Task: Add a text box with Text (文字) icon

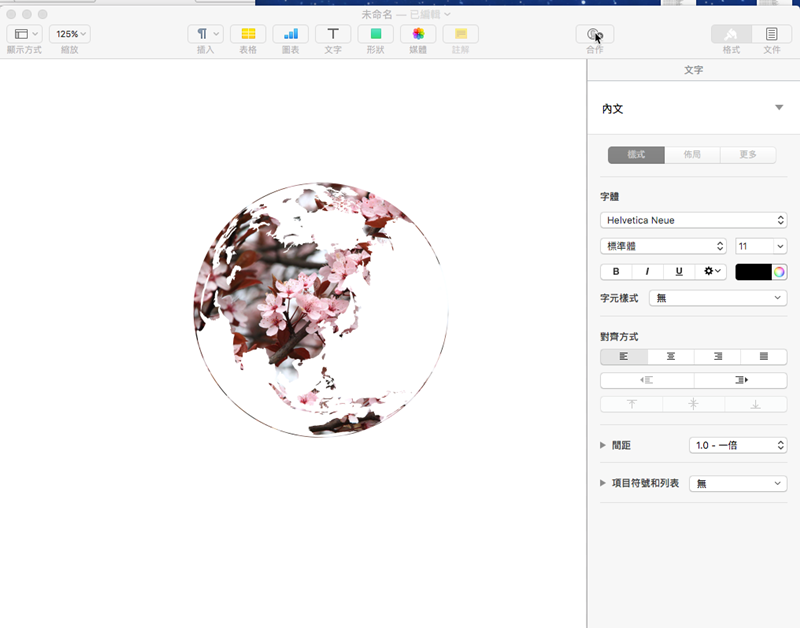Action: pos(333,34)
